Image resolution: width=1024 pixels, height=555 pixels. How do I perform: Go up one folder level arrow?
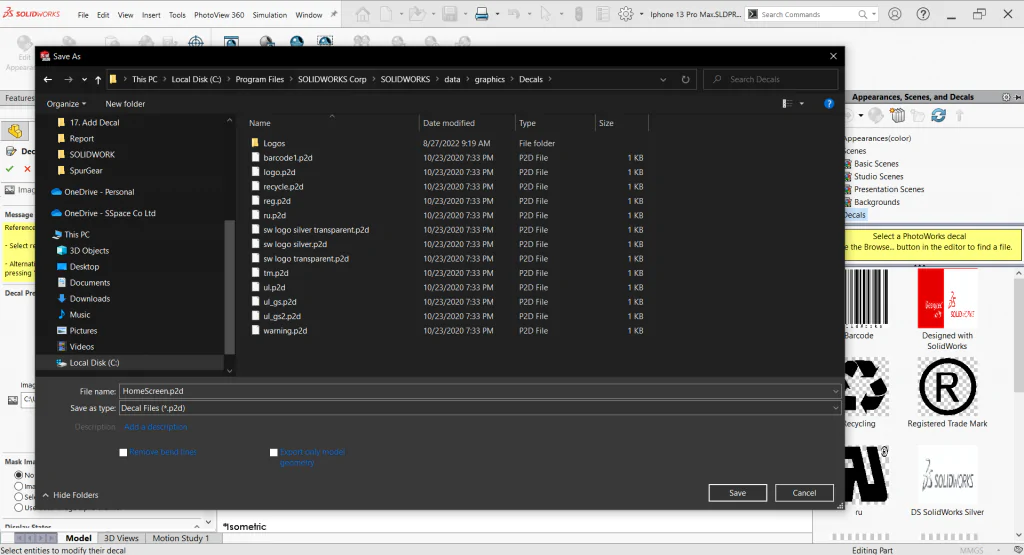point(98,80)
